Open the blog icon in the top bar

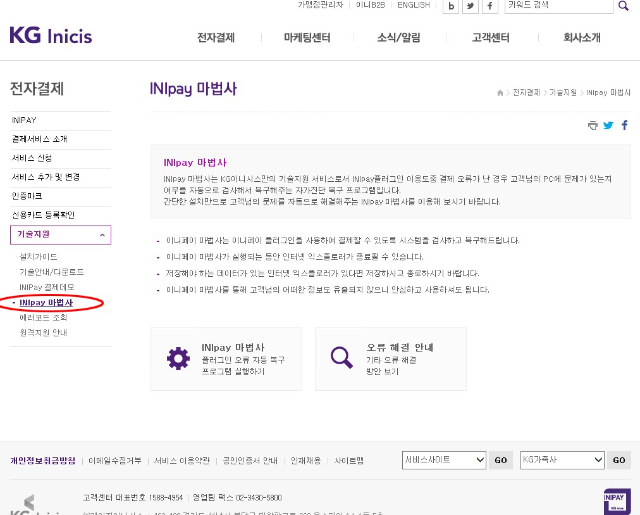pyautogui.click(x=451, y=6)
